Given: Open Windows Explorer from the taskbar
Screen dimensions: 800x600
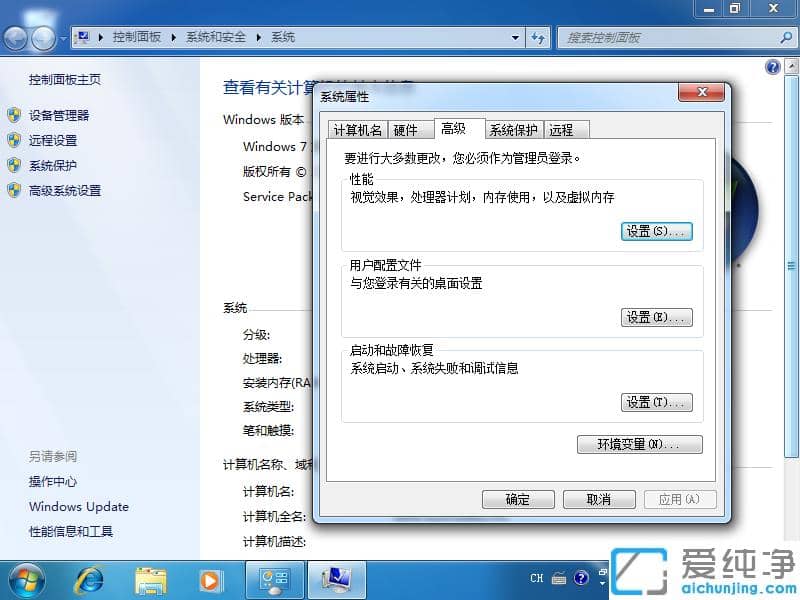Looking at the screenshot, I should point(150,579).
